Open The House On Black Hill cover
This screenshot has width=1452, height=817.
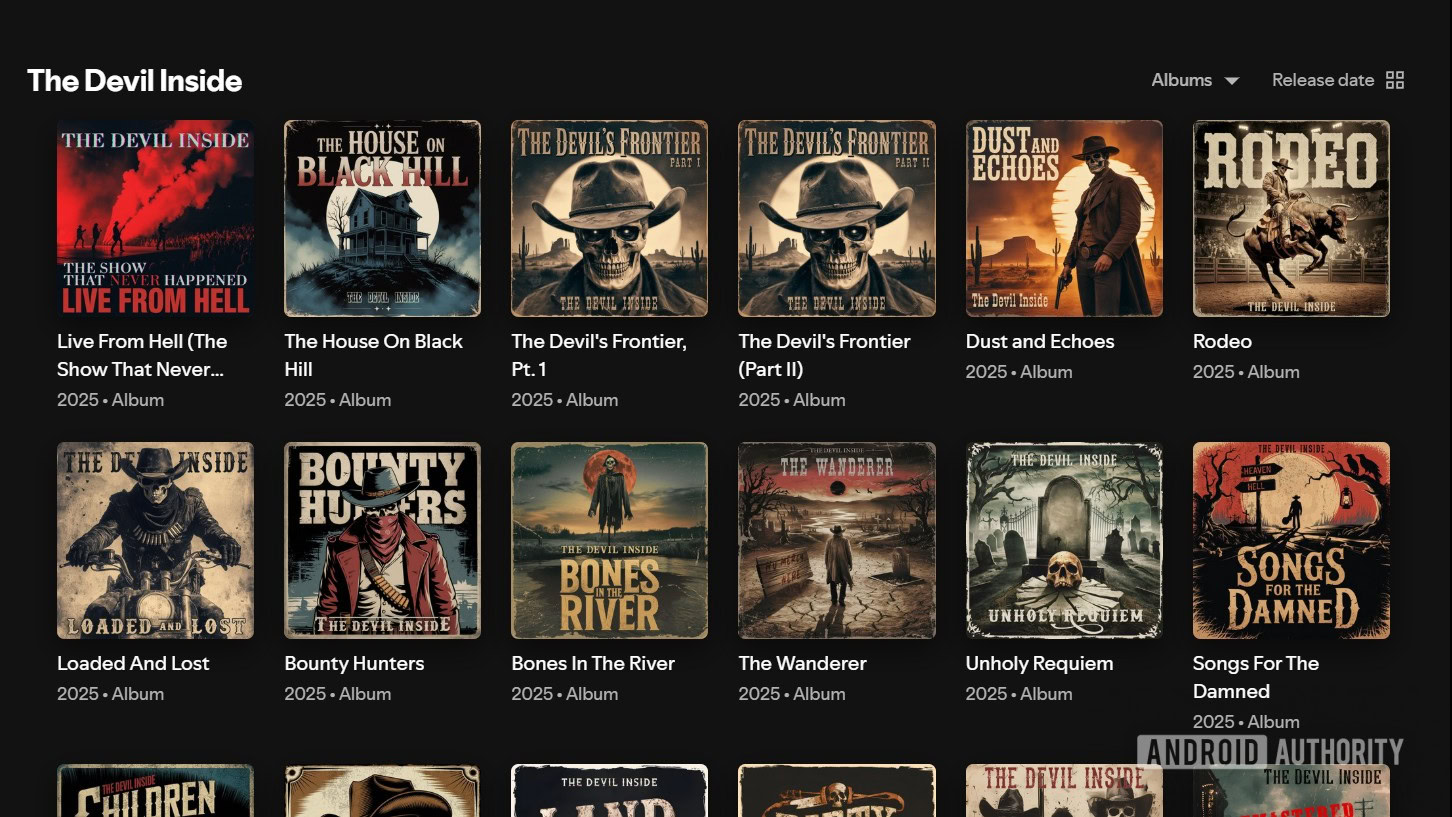pos(382,218)
